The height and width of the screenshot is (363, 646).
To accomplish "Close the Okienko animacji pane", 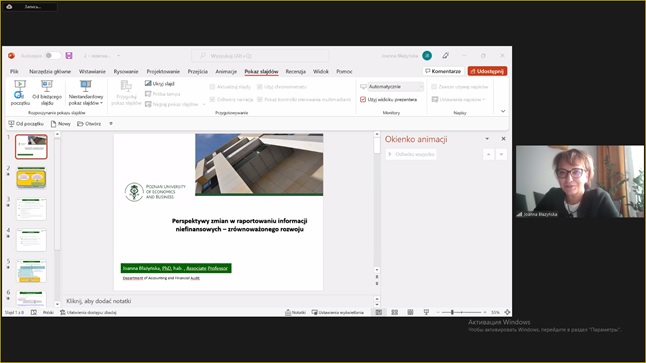I will [503, 139].
